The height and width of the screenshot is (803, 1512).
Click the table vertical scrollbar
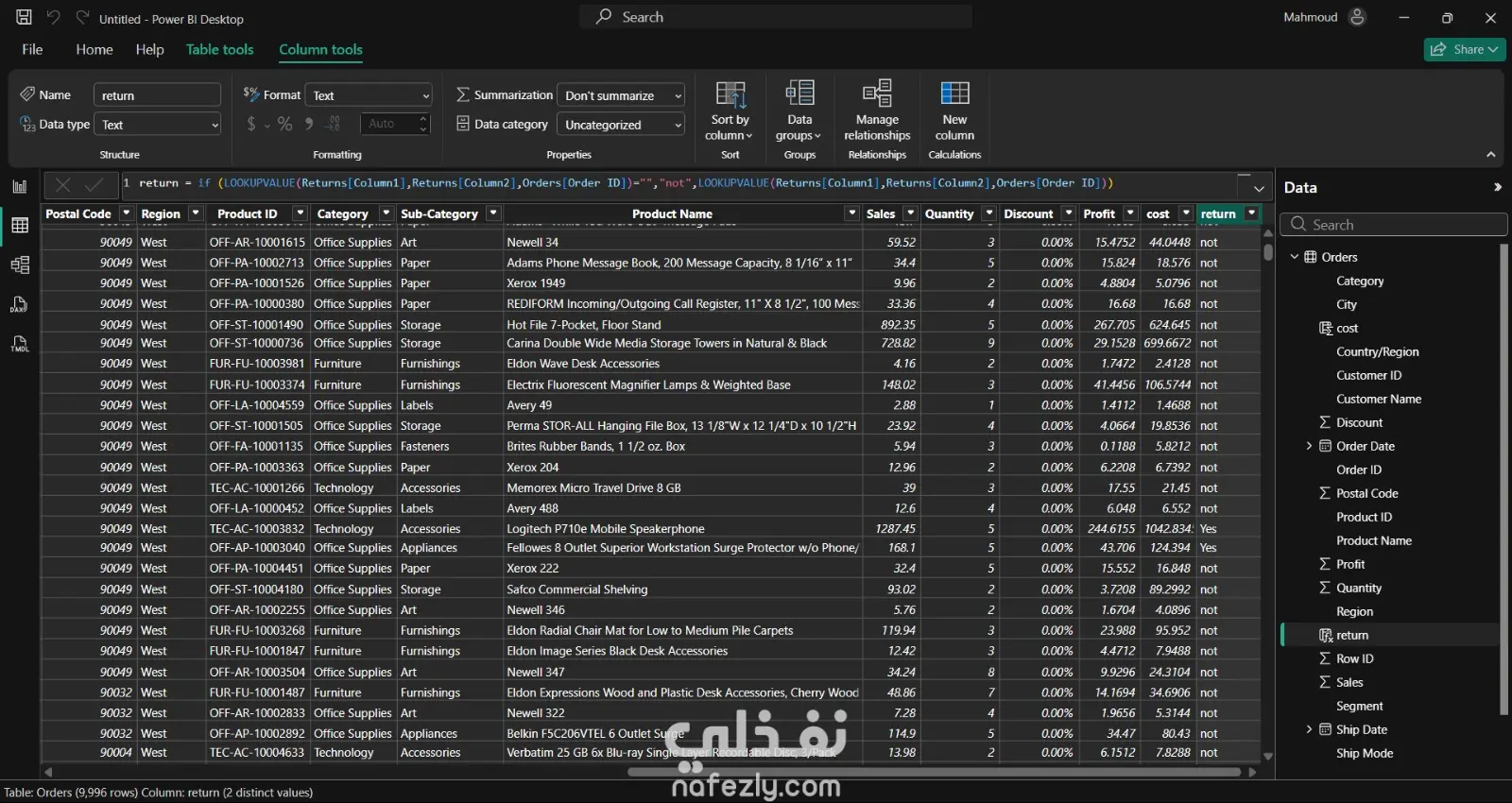[x=1268, y=251]
